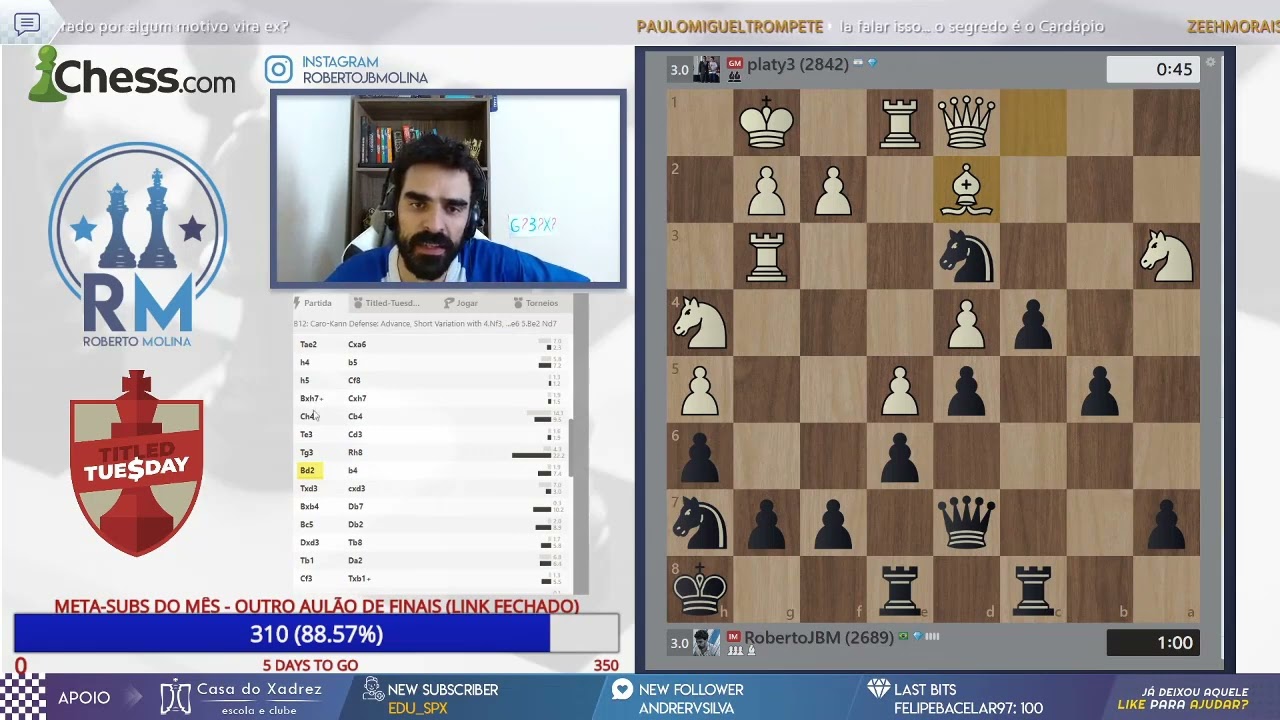
Task: Select move Tae2 in the move list
Action: (x=308, y=344)
